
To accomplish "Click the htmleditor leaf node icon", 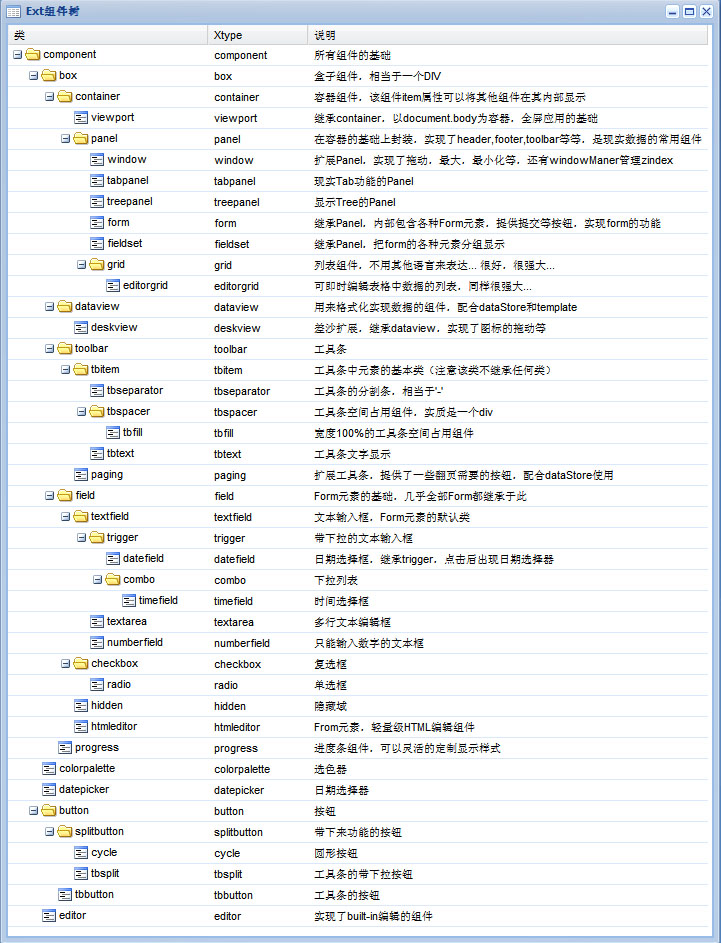I will click(x=81, y=727).
